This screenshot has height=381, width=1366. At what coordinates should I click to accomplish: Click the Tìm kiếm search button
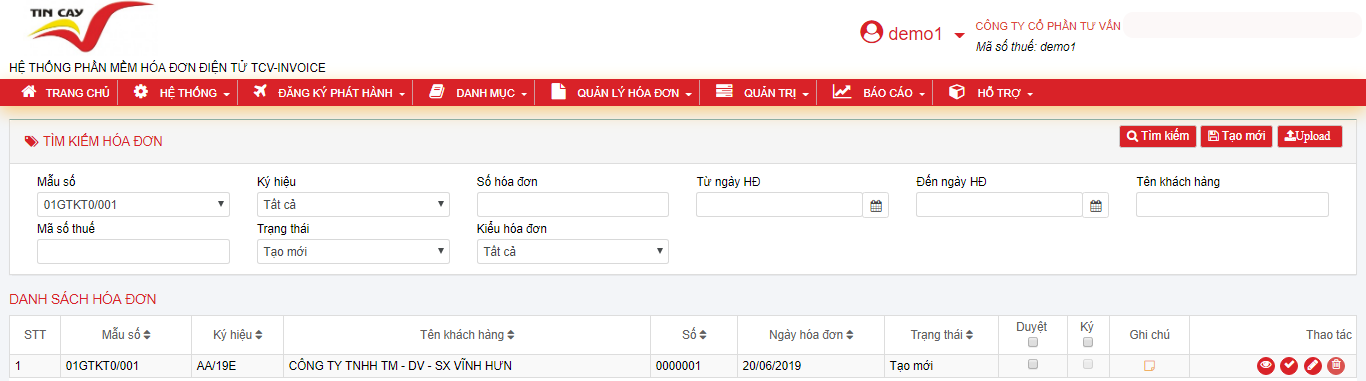[x=1157, y=136]
